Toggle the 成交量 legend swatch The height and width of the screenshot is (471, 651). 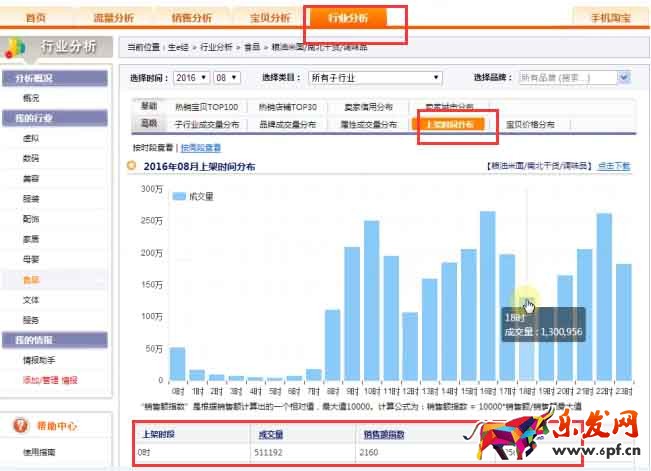[180, 197]
